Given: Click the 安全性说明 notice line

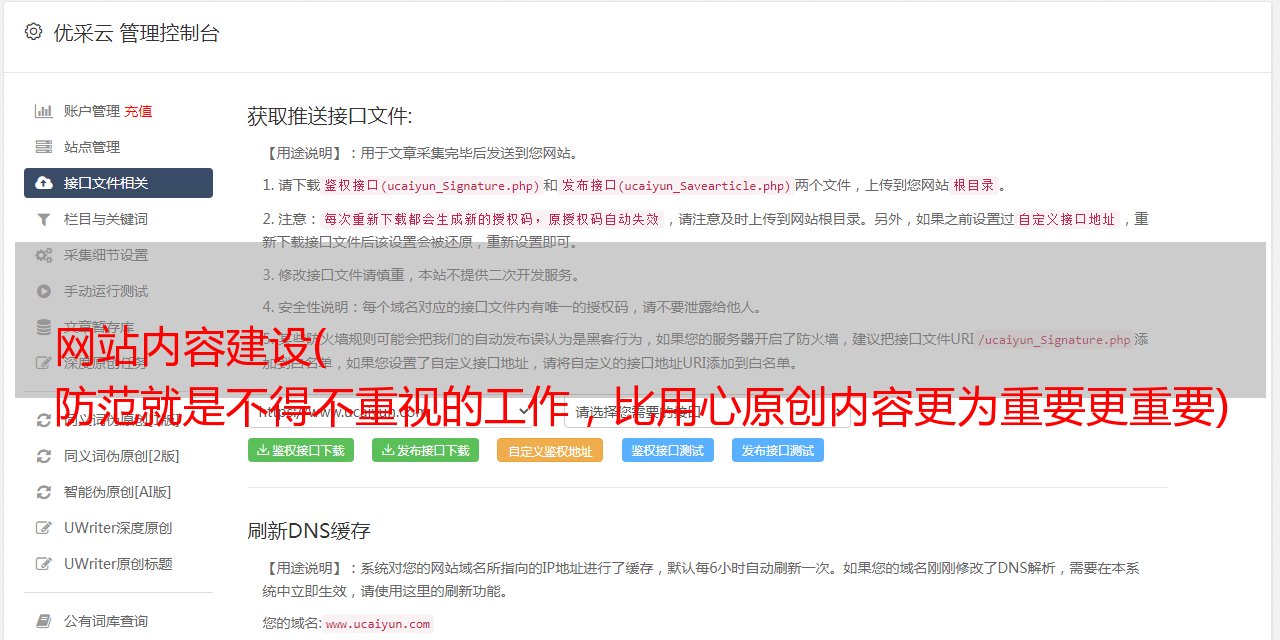Looking at the screenshot, I should click(512, 307).
